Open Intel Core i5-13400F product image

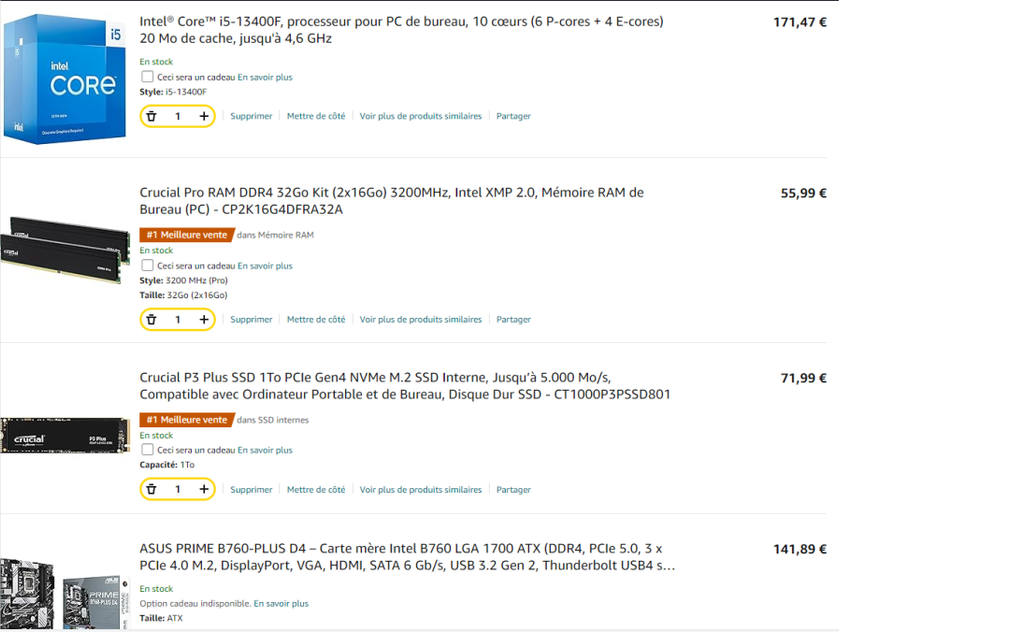[65, 78]
